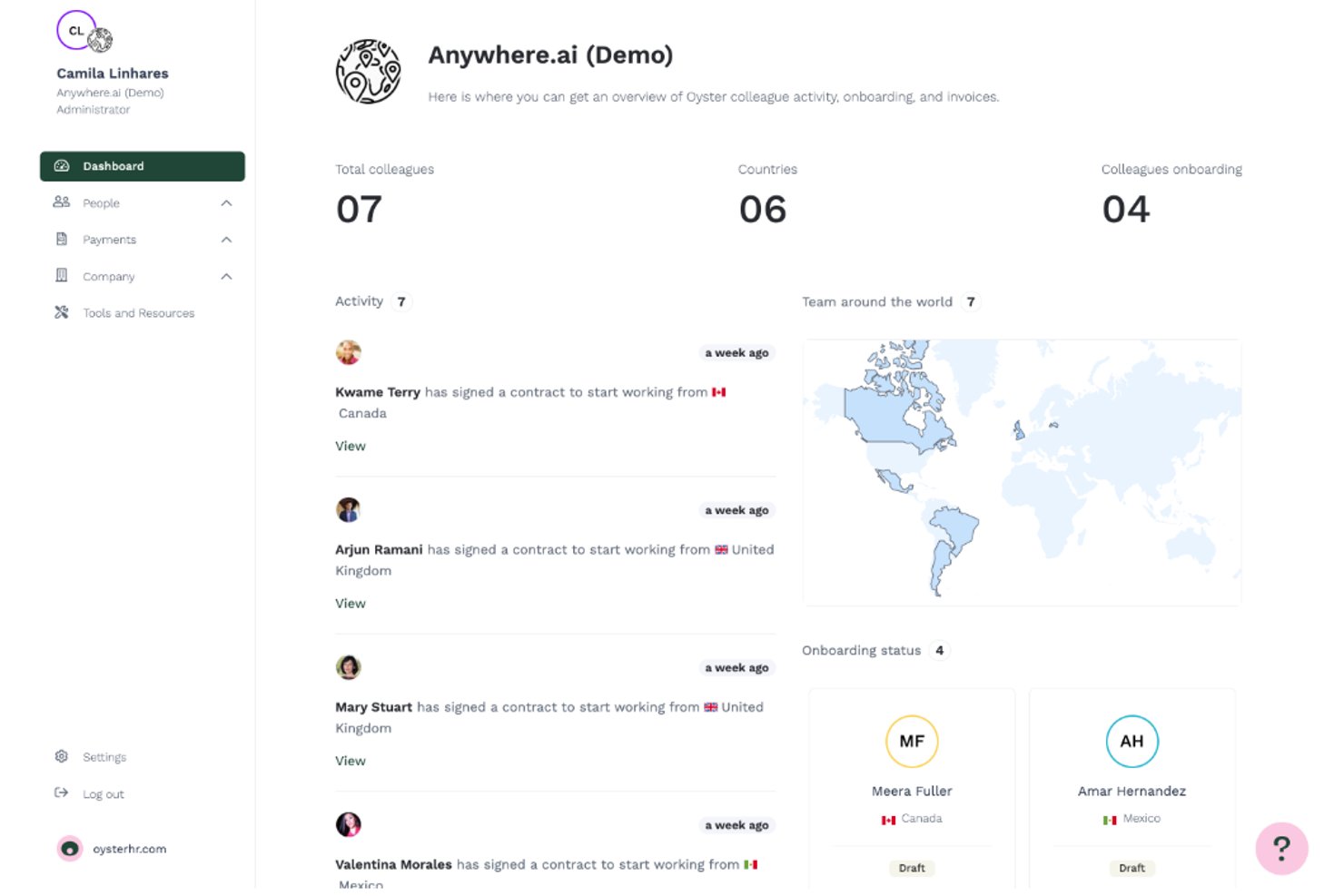Click the Company building icon
Image resolution: width=1344 pixels, height=896 pixels.
(x=62, y=275)
